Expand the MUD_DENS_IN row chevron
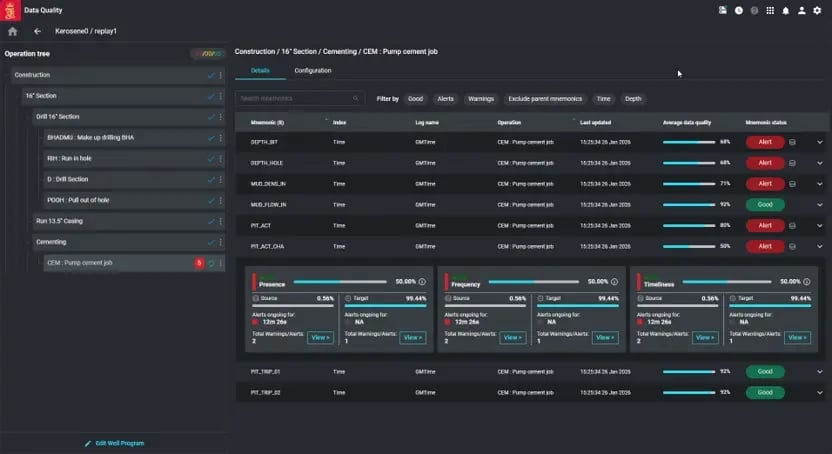This screenshot has width=832, height=454. [x=820, y=184]
